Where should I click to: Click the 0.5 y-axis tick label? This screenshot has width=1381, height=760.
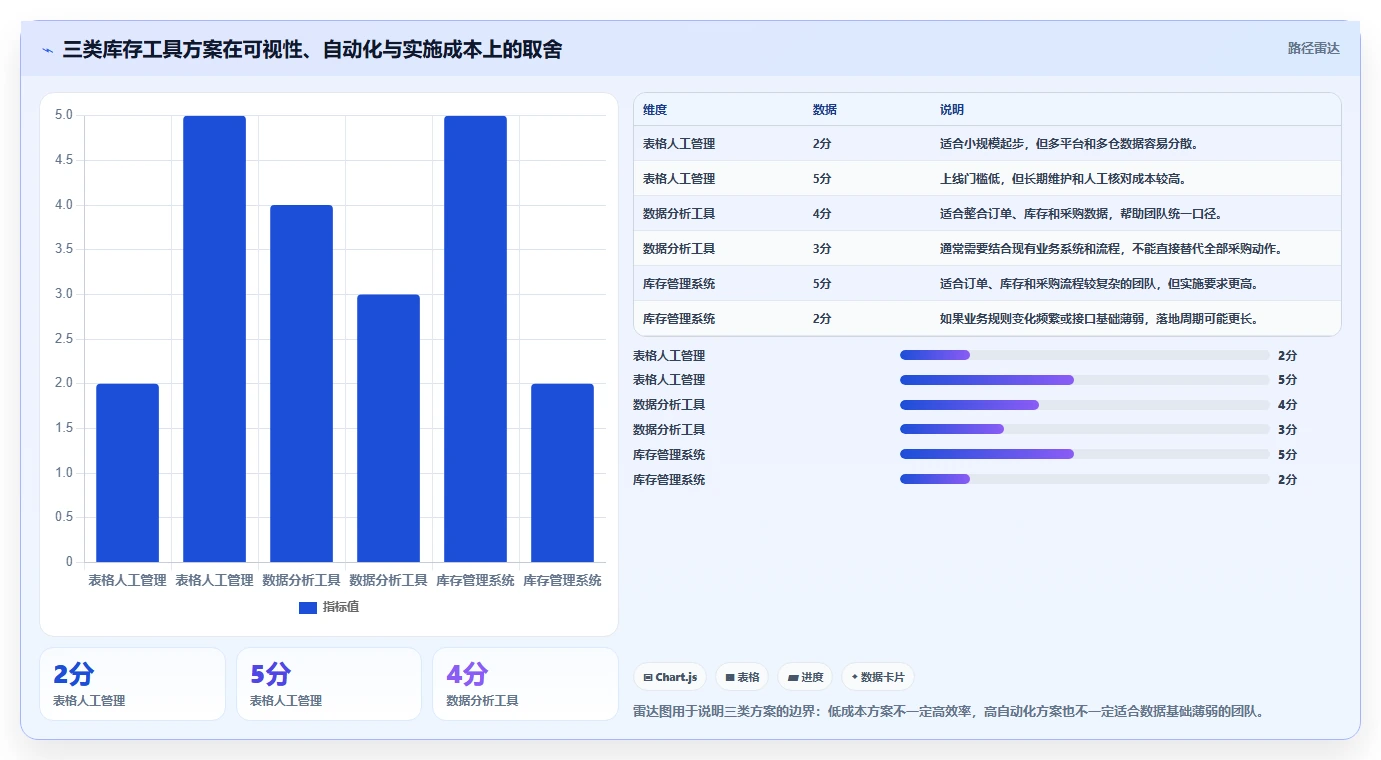(x=63, y=517)
